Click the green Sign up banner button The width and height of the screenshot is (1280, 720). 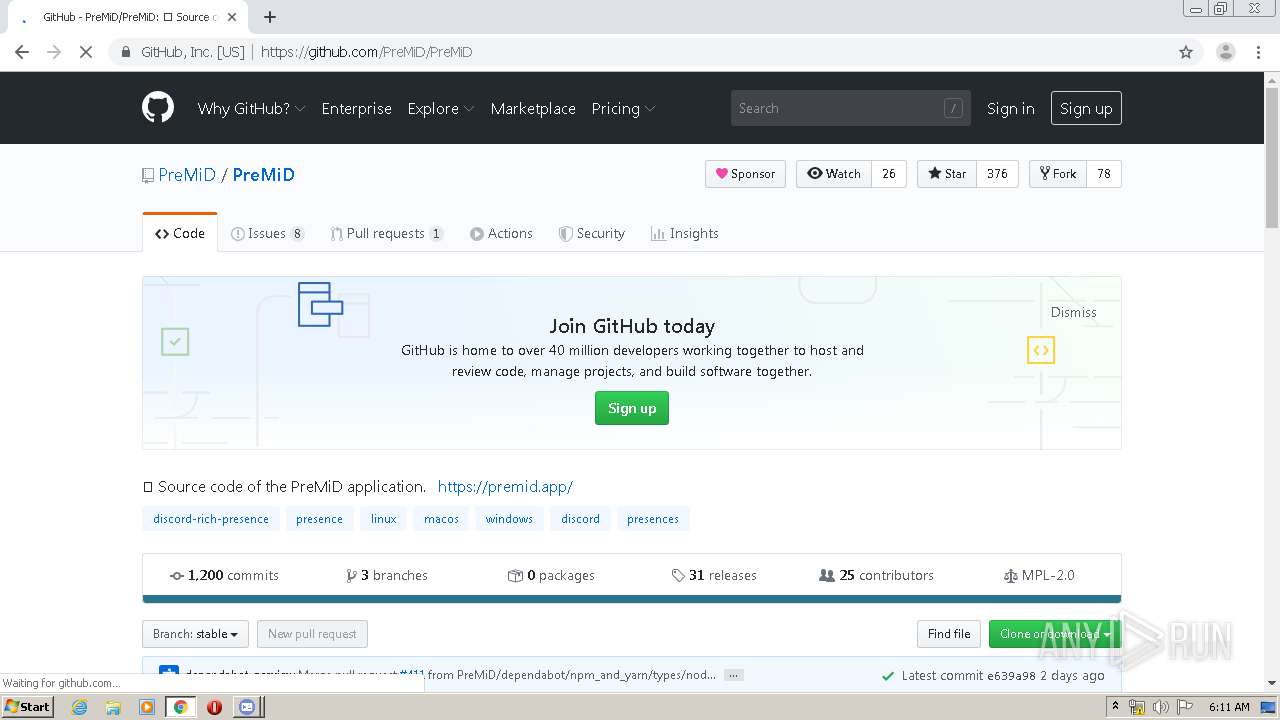632,408
